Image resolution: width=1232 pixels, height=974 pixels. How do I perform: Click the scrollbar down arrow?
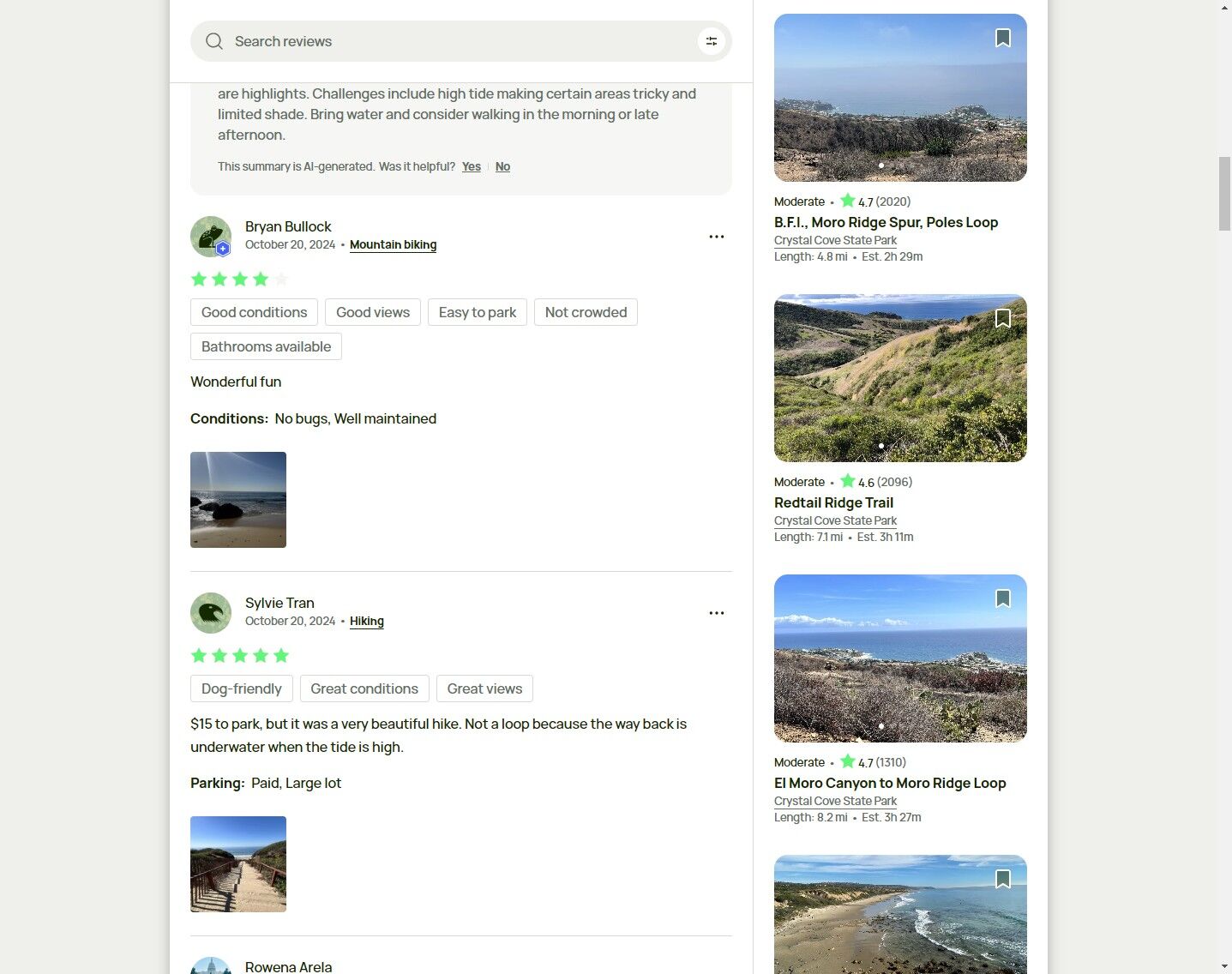click(1224, 966)
